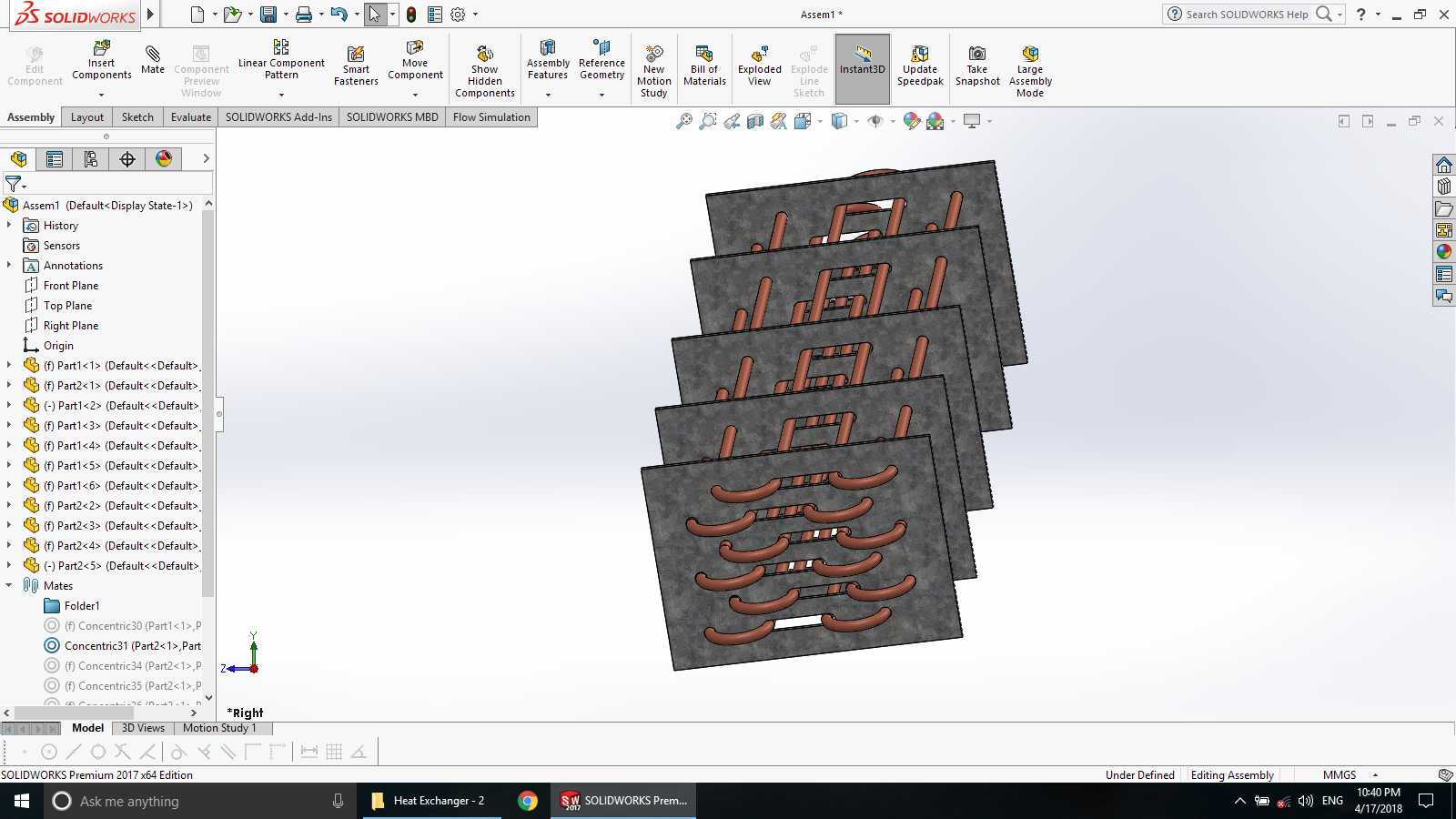Take Snapshot of the assembly
Image resolution: width=1456 pixels, height=819 pixels.
(x=977, y=66)
